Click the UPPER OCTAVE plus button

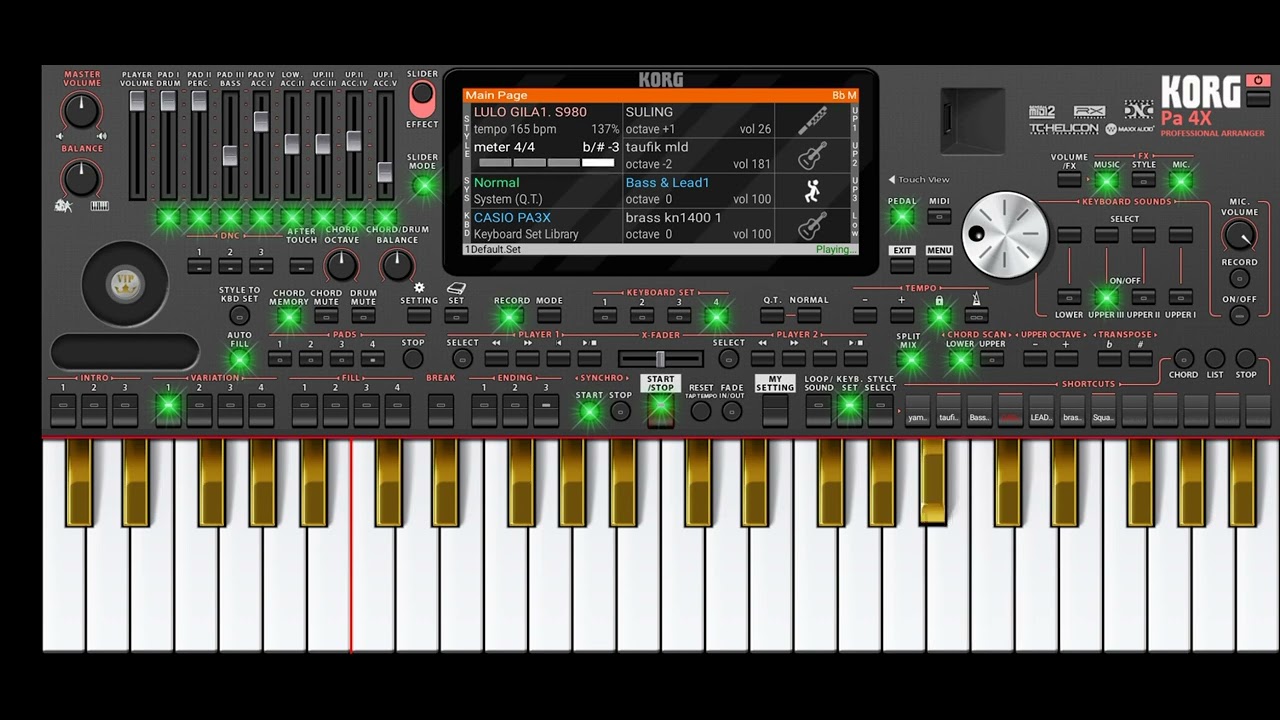(1066, 358)
